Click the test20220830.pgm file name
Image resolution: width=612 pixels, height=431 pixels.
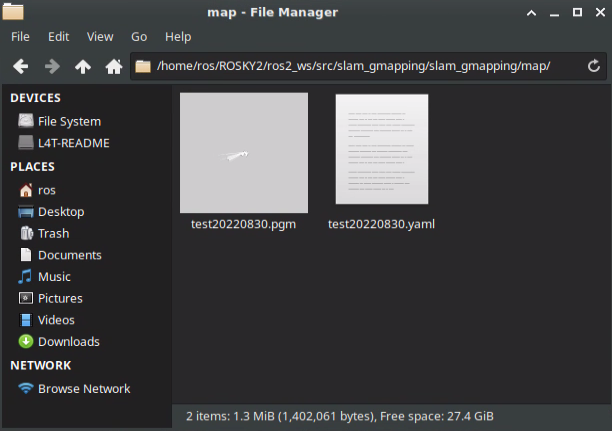click(244, 224)
